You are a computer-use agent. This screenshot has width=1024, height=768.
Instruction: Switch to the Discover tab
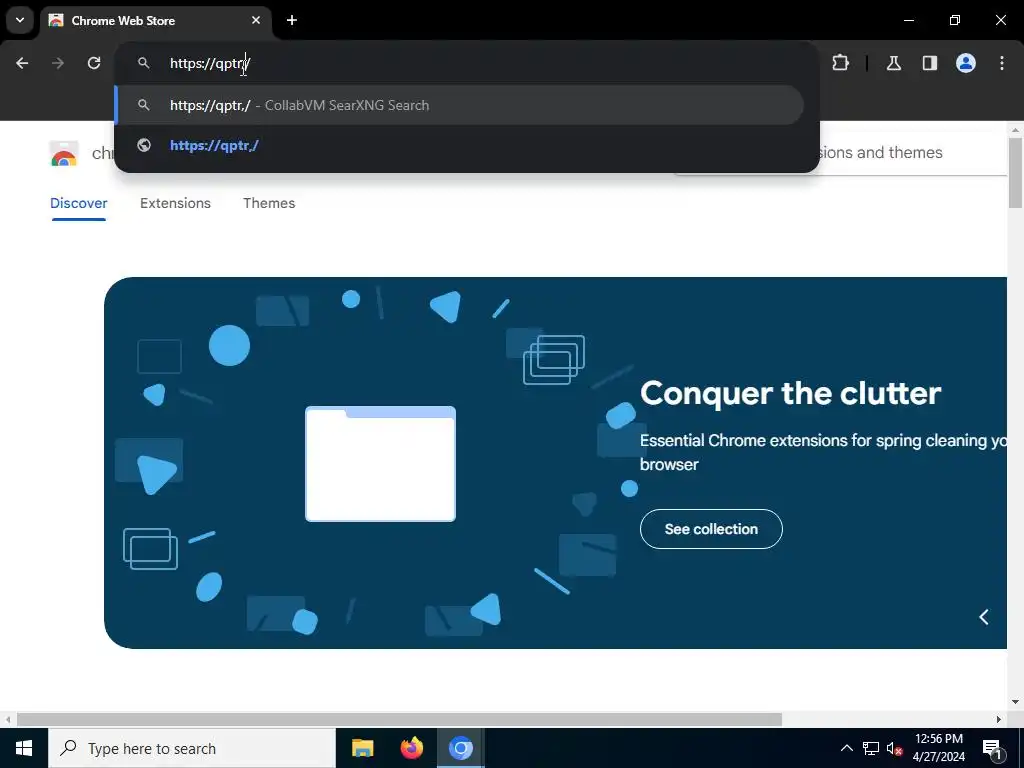(78, 203)
